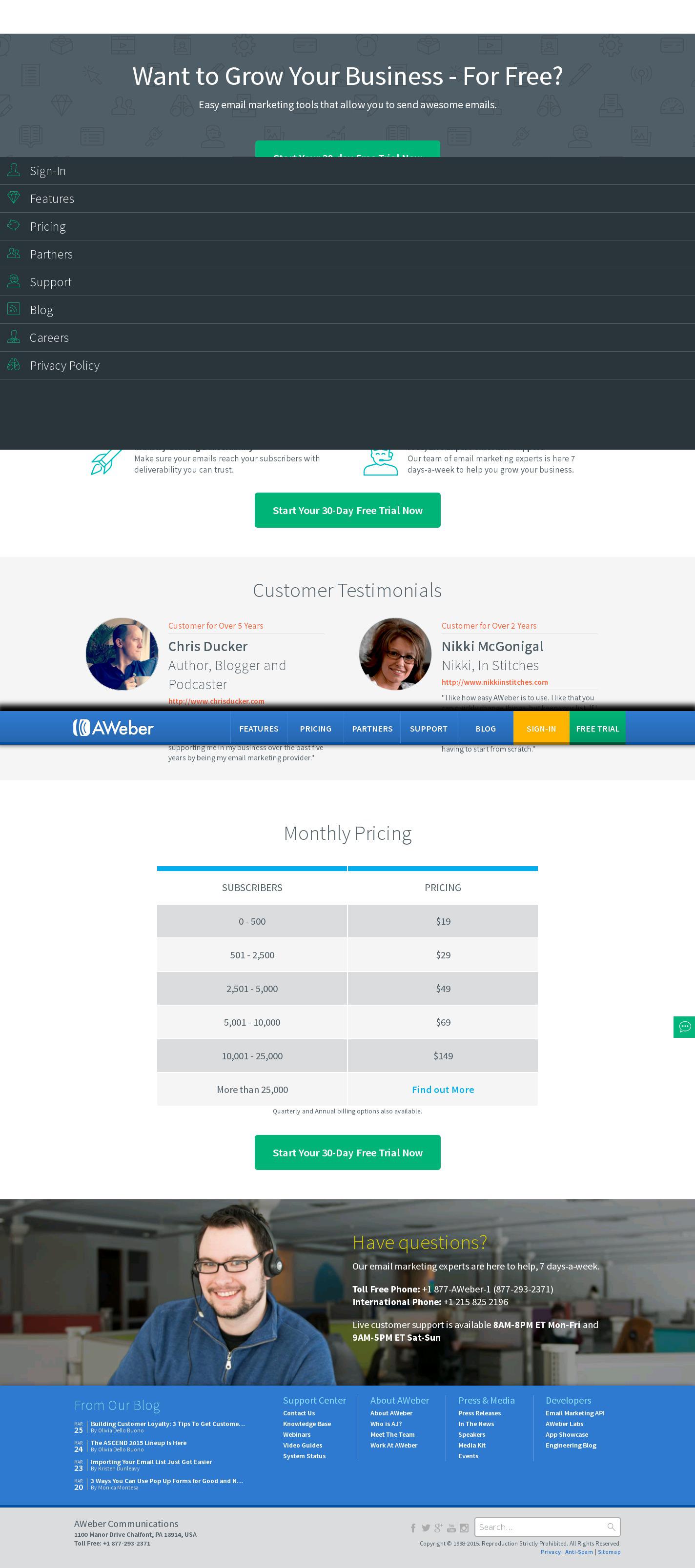This screenshot has height=1568, width=695.
Task: Open the Knowledge Base footer link
Action: click(x=307, y=1424)
